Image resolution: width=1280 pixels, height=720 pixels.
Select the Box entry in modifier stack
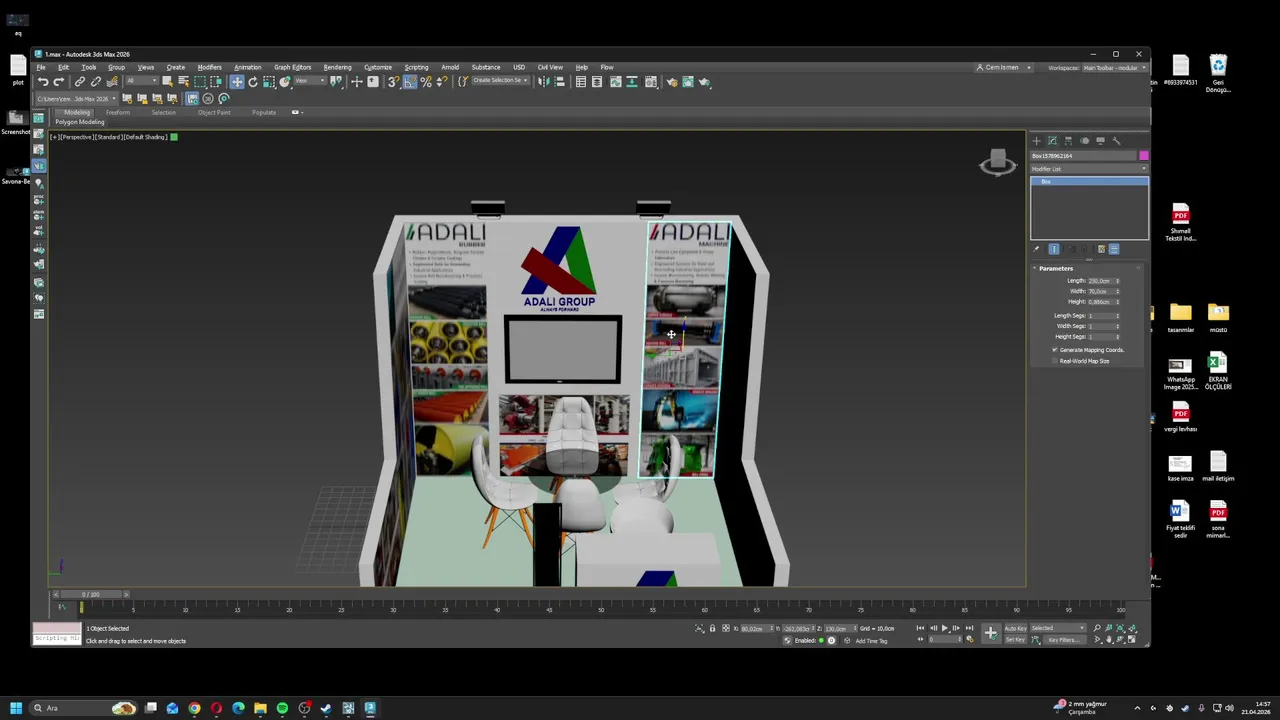(x=1089, y=181)
